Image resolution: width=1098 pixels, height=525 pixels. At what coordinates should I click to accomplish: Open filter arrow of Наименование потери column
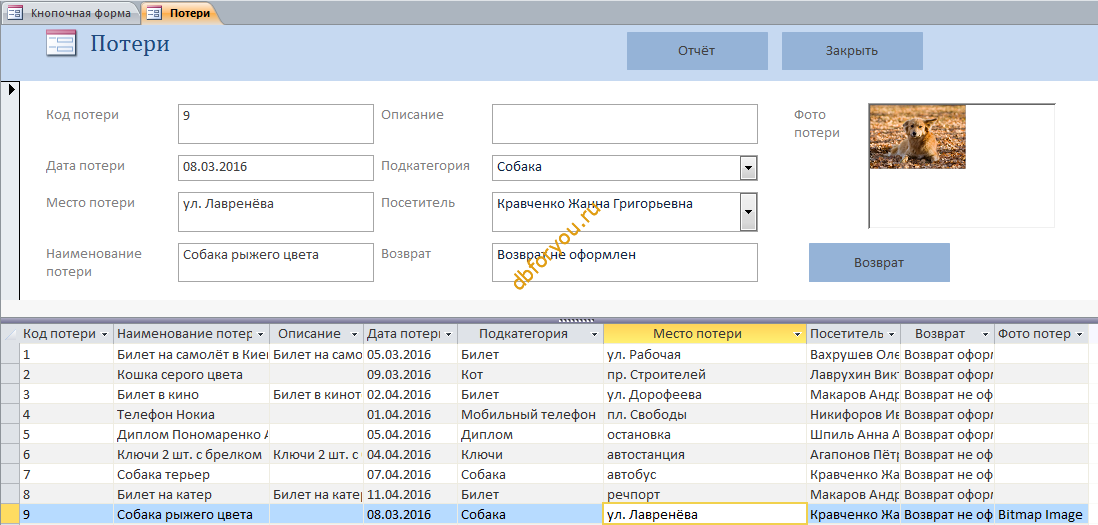[260, 335]
